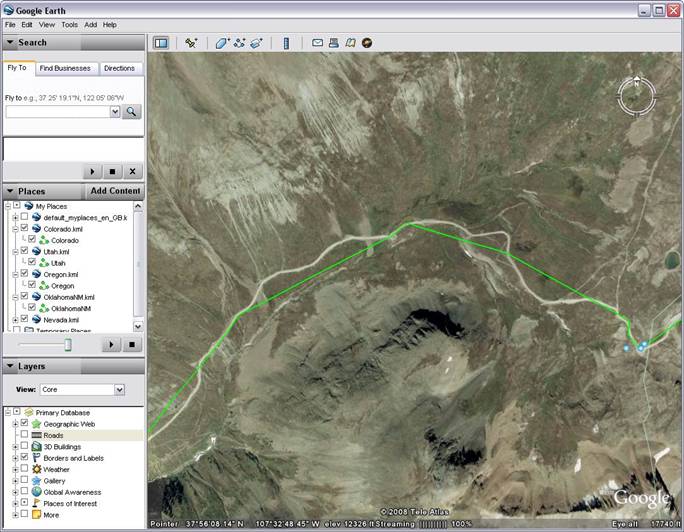Collapse the Places panel triangle
Viewport: 684px width, 532px height.
coord(10,191)
